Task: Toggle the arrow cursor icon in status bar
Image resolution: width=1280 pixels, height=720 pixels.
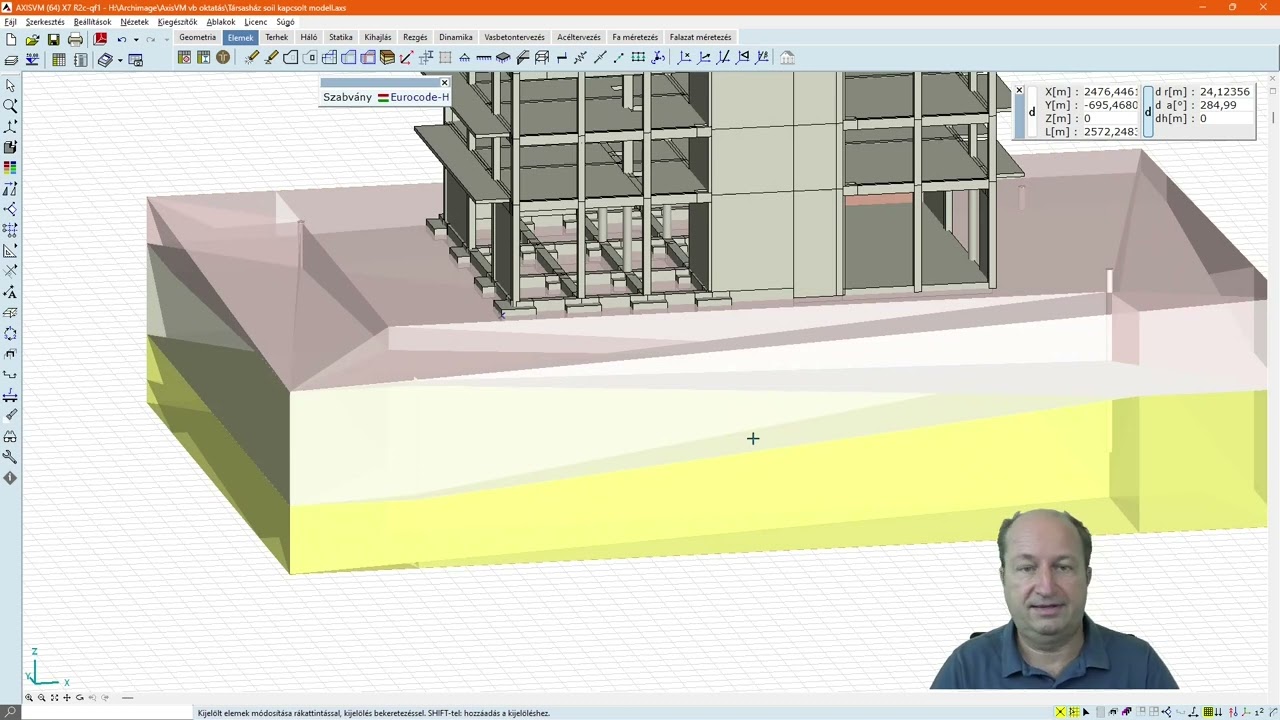Action: point(1086,713)
